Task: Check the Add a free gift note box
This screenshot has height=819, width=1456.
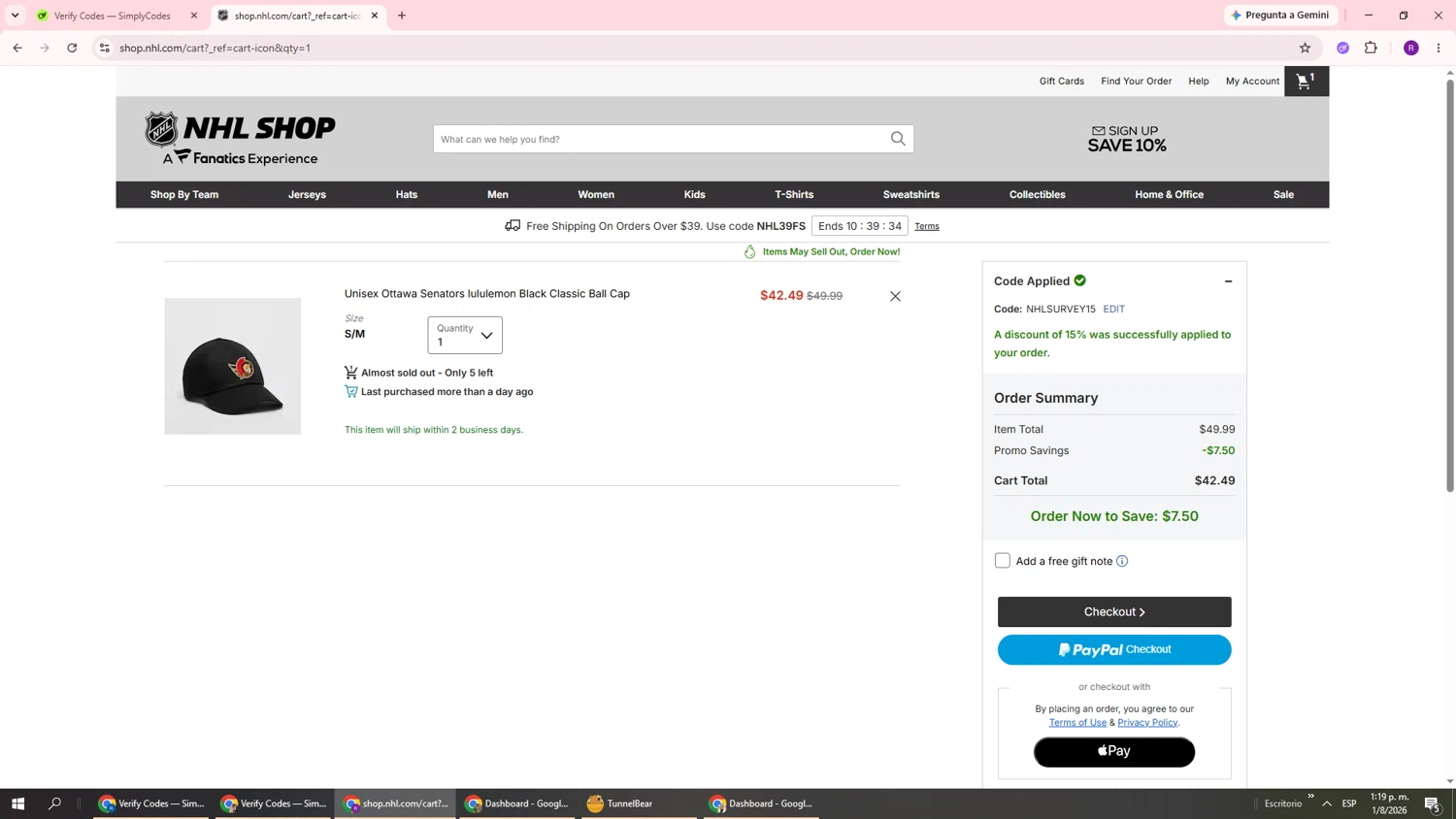Action: click(x=1003, y=561)
